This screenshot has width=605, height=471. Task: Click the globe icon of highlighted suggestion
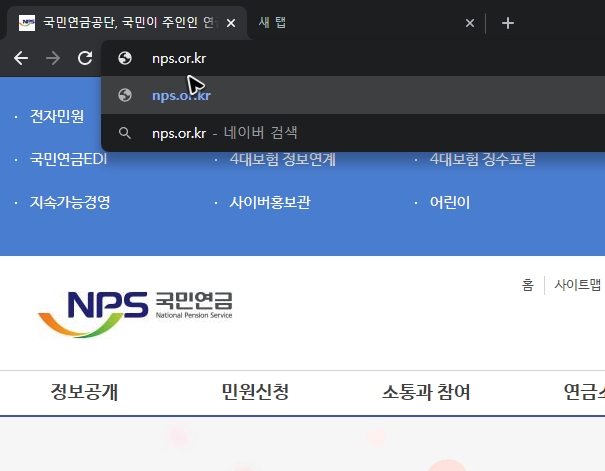[x=125, y=95]
